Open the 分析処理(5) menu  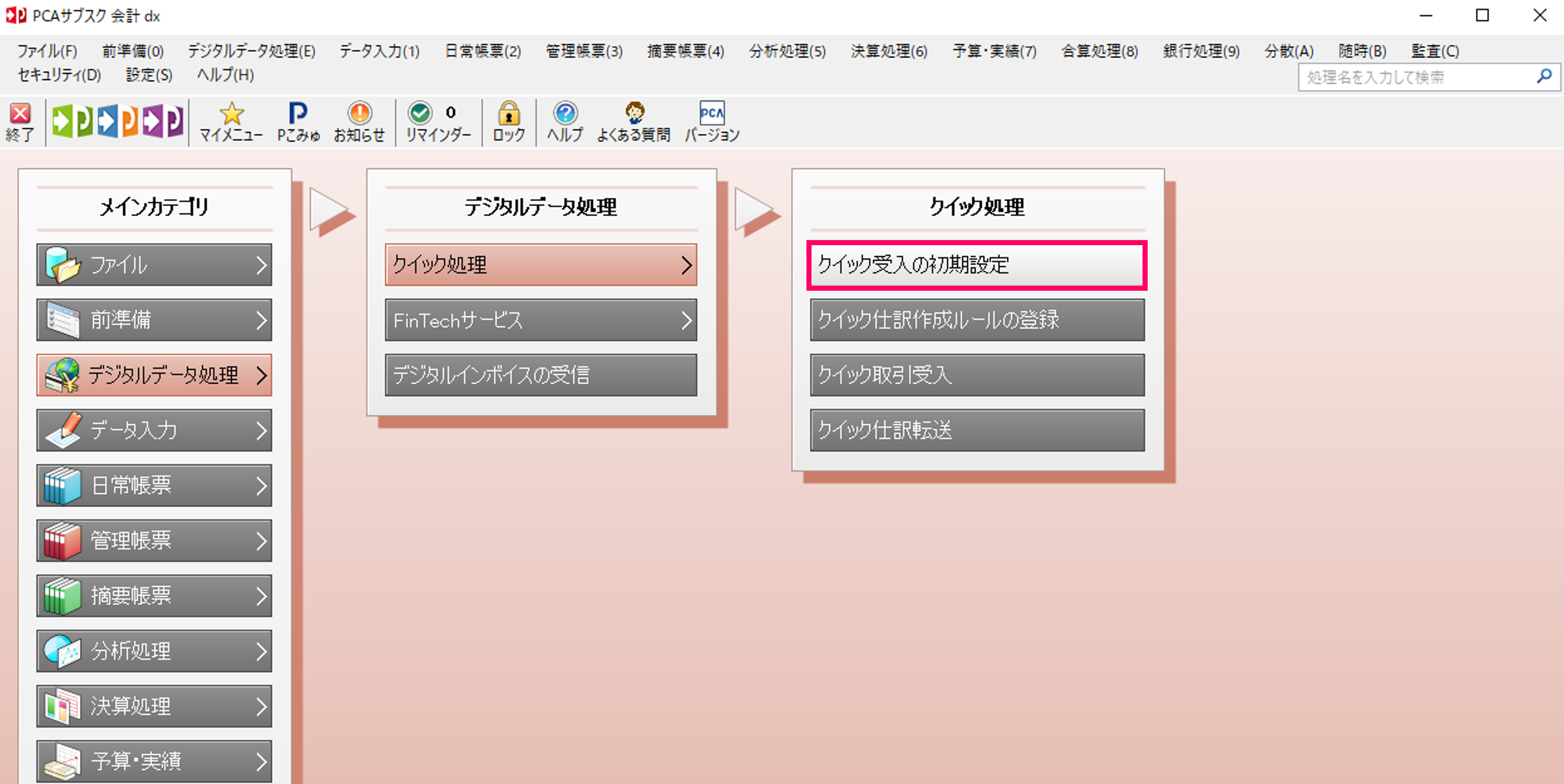click(787, 51)
